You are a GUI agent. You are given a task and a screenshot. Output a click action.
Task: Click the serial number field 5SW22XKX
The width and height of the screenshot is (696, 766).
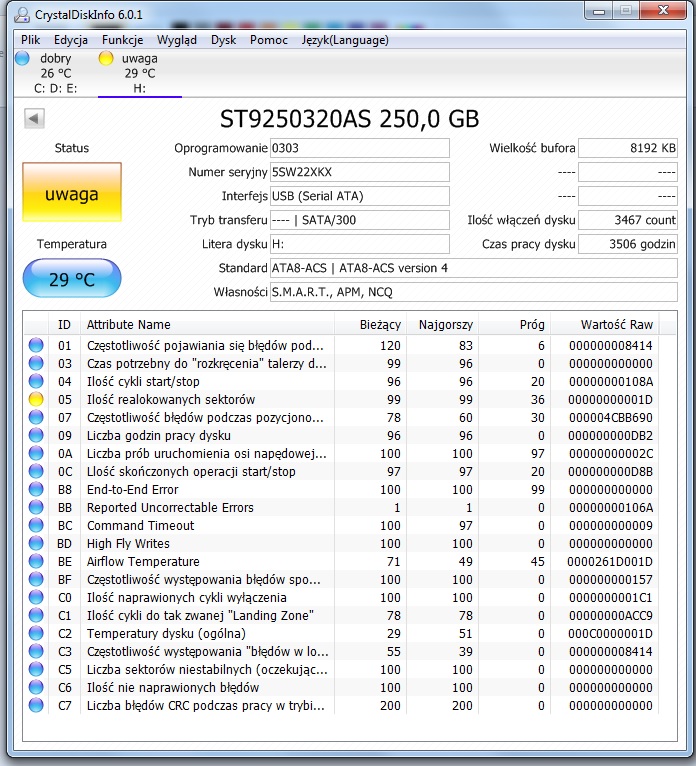tap(359, 172)
